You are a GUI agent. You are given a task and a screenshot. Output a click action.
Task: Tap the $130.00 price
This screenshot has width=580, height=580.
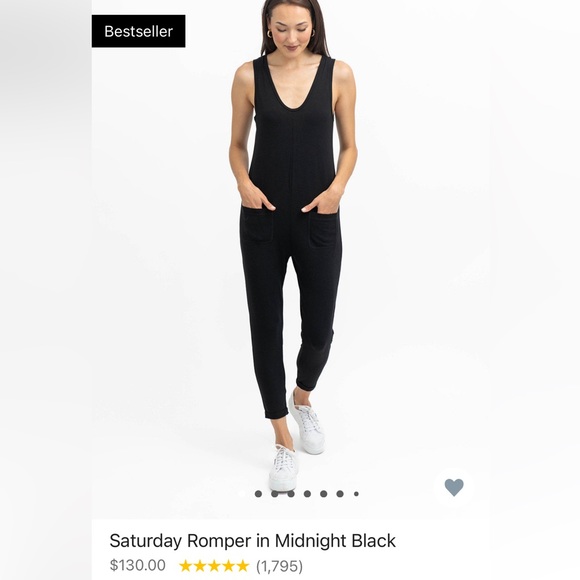pyautogui.click(x=138, y=565)
